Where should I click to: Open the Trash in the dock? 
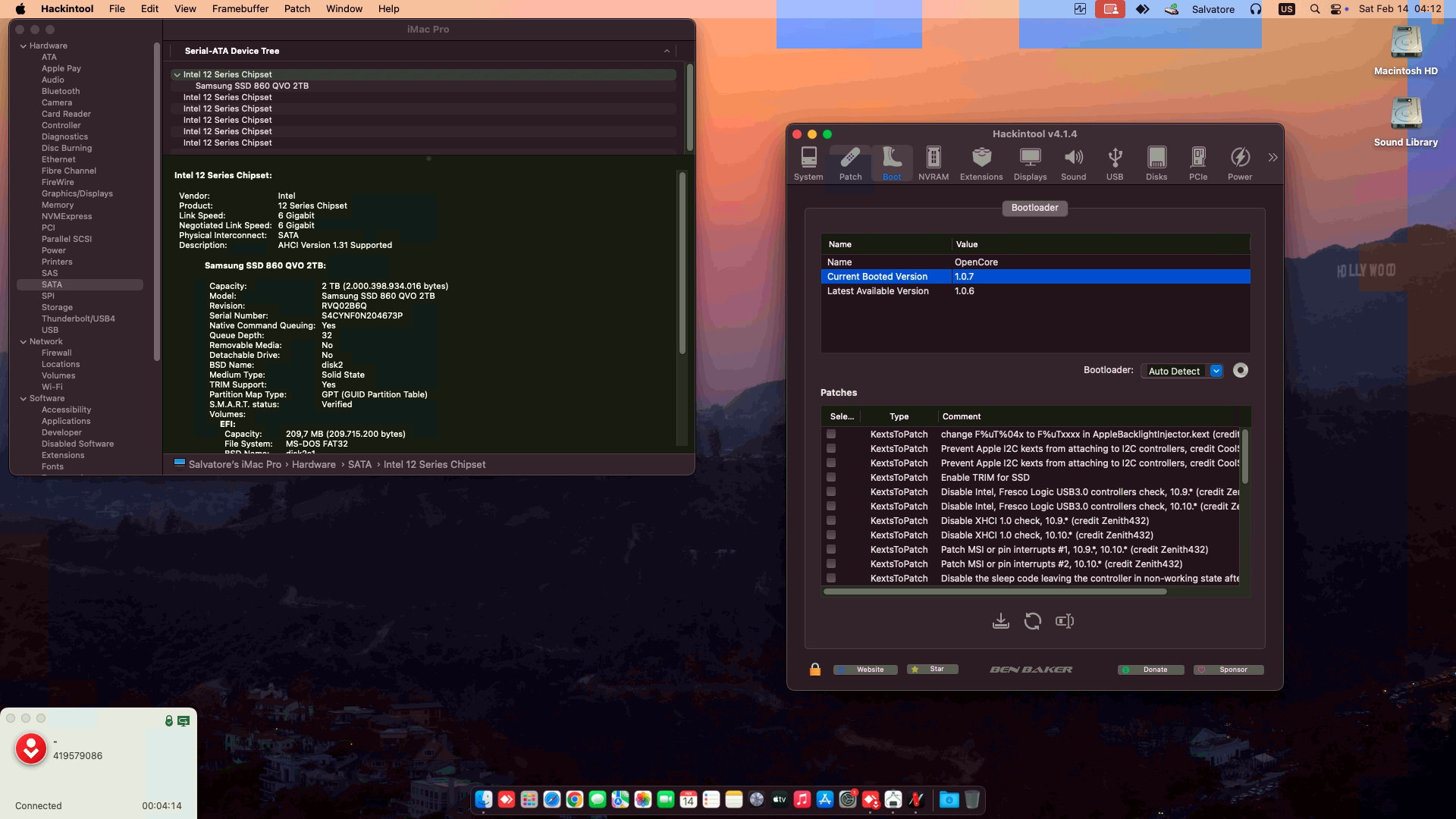pyautogui.click(x=972, y=799)
